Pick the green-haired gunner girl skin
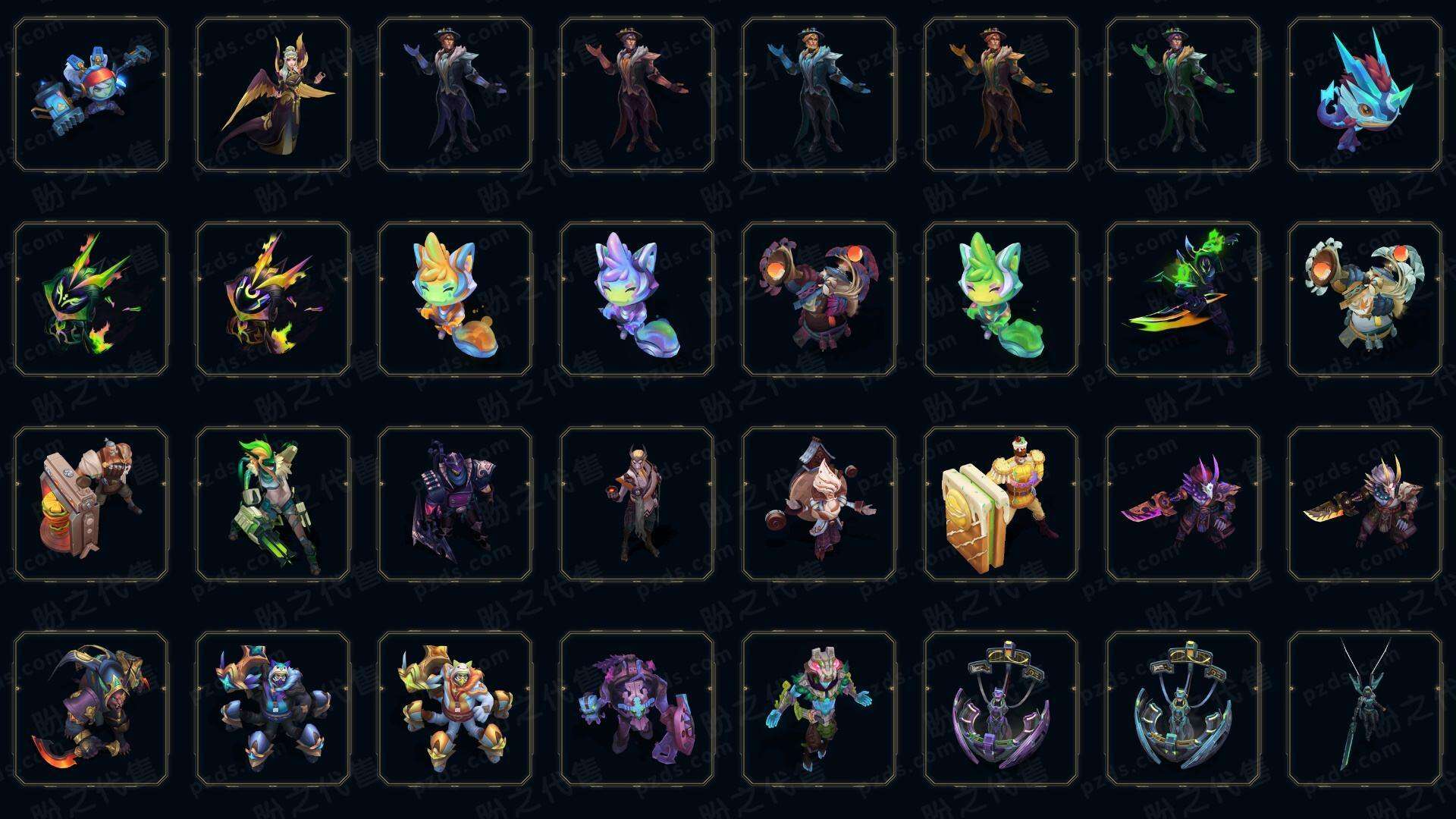This screenshot has width=1456, height=819. (273, 504)
